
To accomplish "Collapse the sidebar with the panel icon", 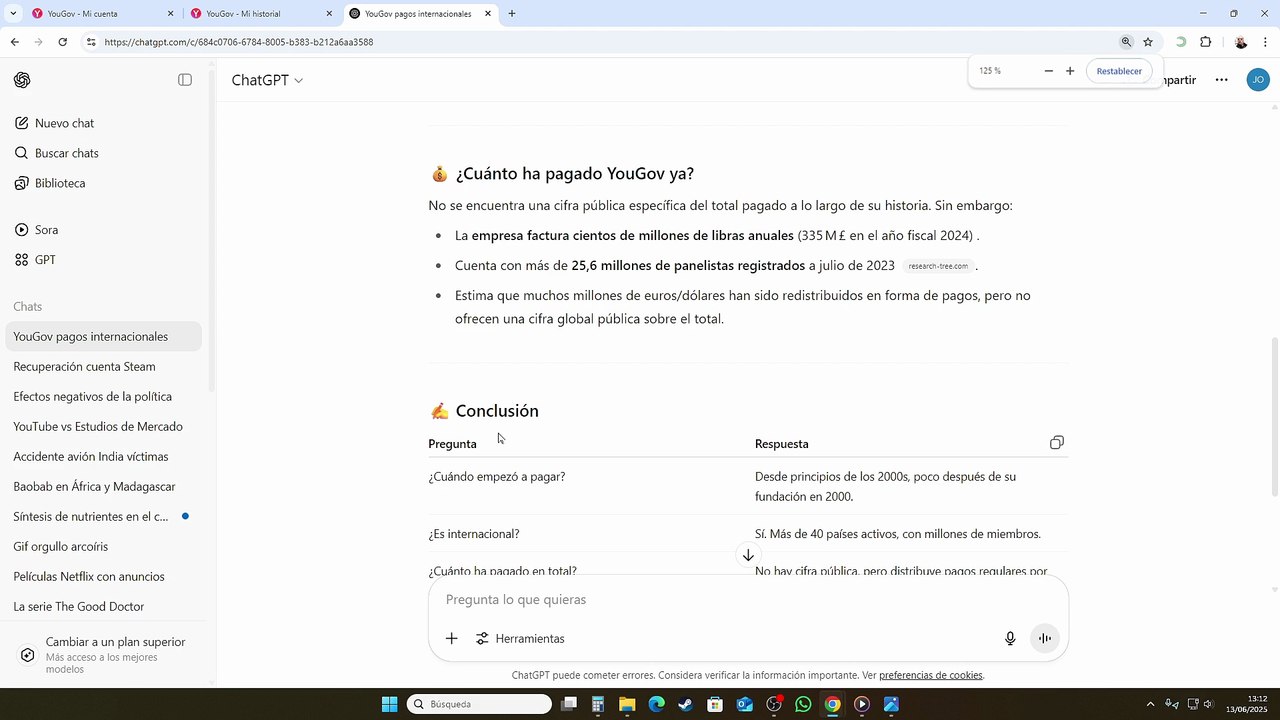I will tap(185, 80).
